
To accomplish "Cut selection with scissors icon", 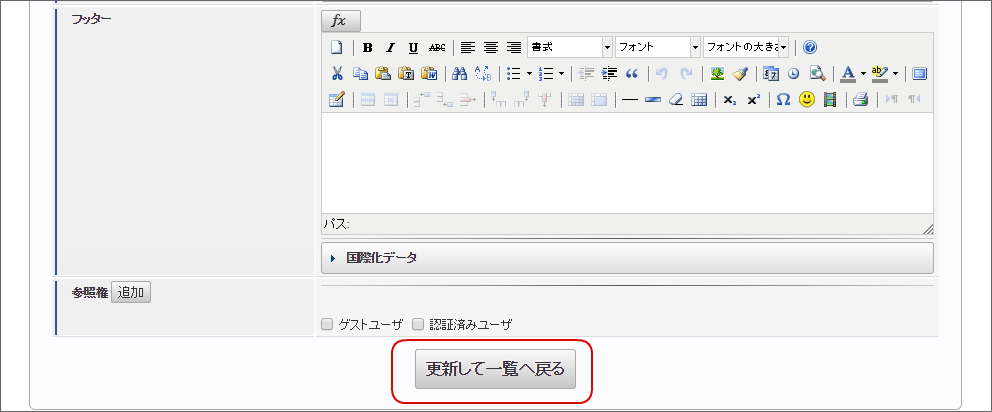I will click(337, 73).
